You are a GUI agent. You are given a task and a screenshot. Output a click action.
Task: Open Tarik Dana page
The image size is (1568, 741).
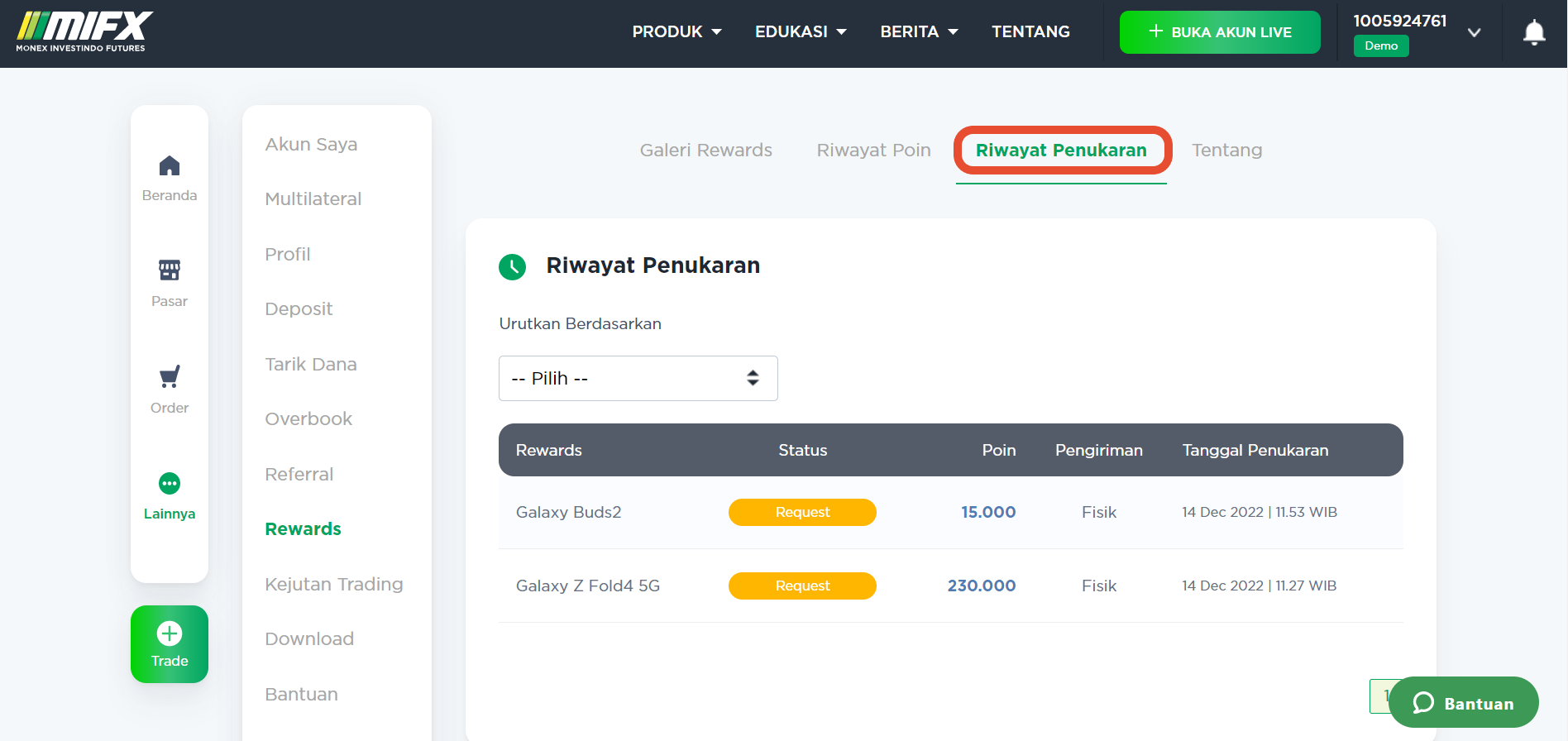[311, 364]
